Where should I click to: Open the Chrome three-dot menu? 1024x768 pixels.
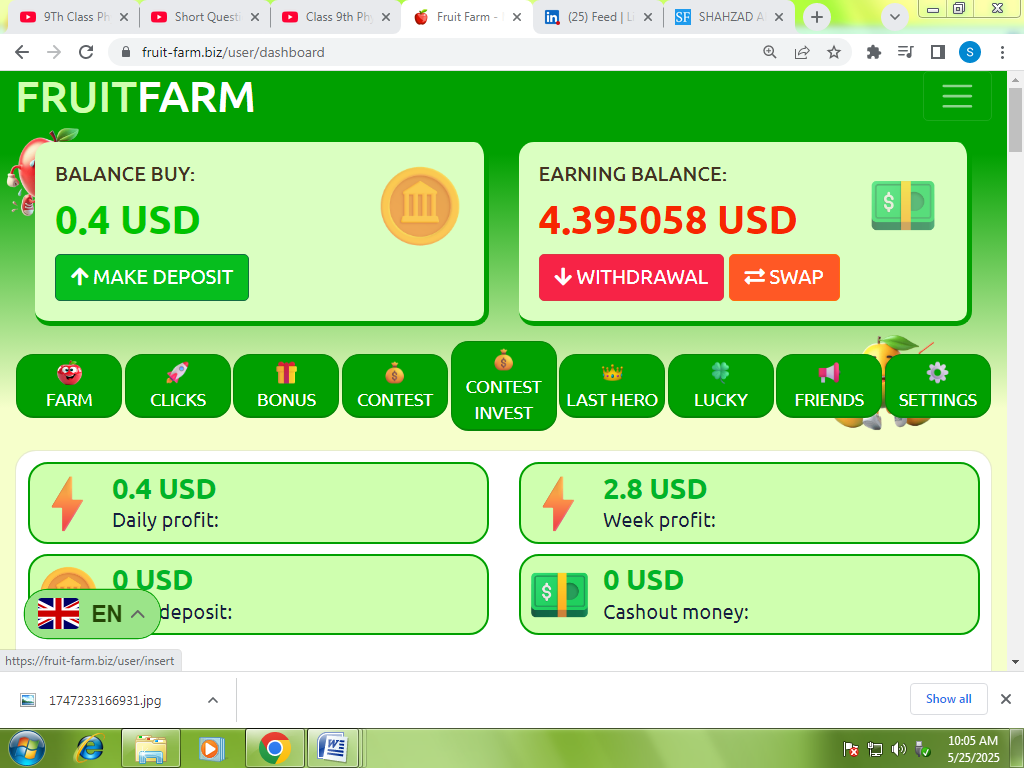point(1002,52)
